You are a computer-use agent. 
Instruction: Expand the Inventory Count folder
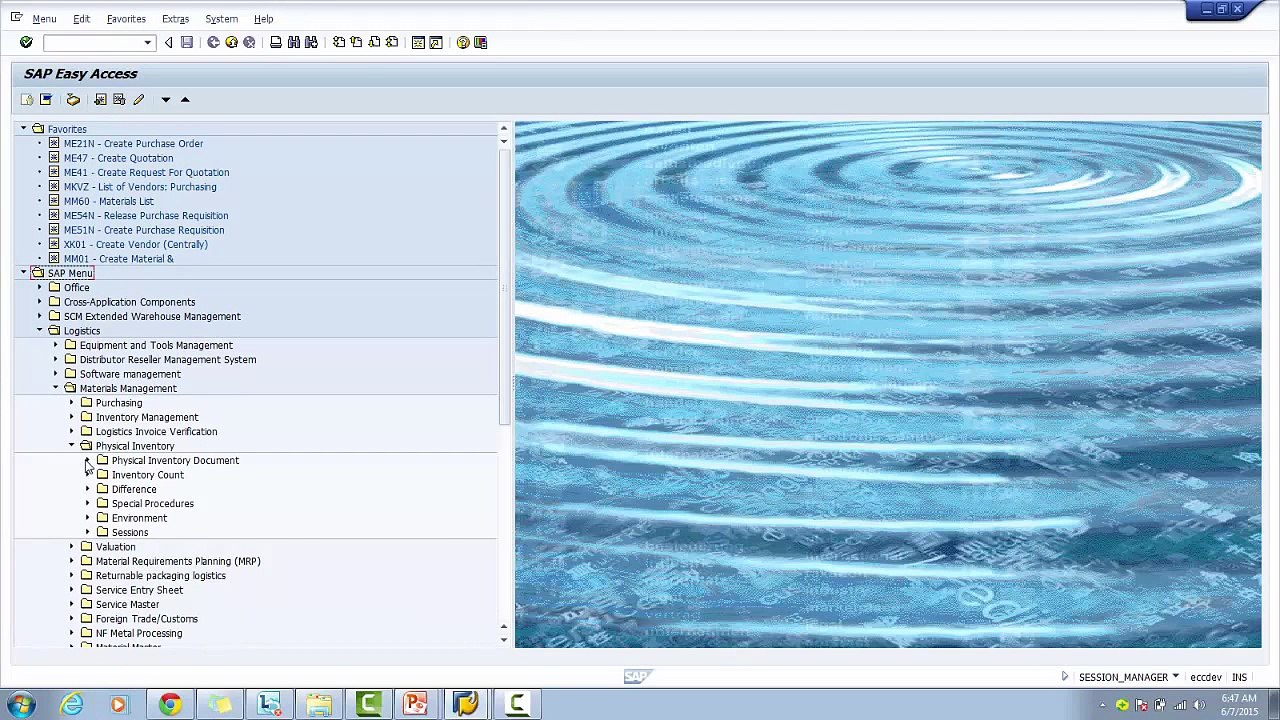click(x=88, y=475)
